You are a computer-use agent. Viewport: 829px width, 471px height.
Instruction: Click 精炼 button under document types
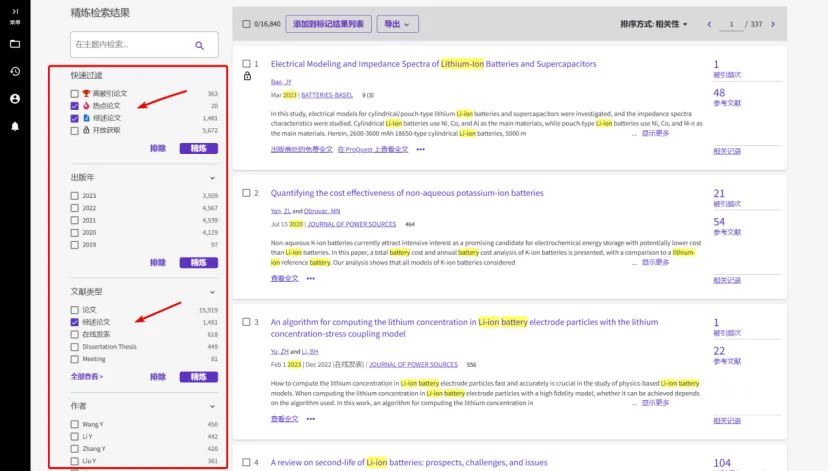tap(199, 377)
